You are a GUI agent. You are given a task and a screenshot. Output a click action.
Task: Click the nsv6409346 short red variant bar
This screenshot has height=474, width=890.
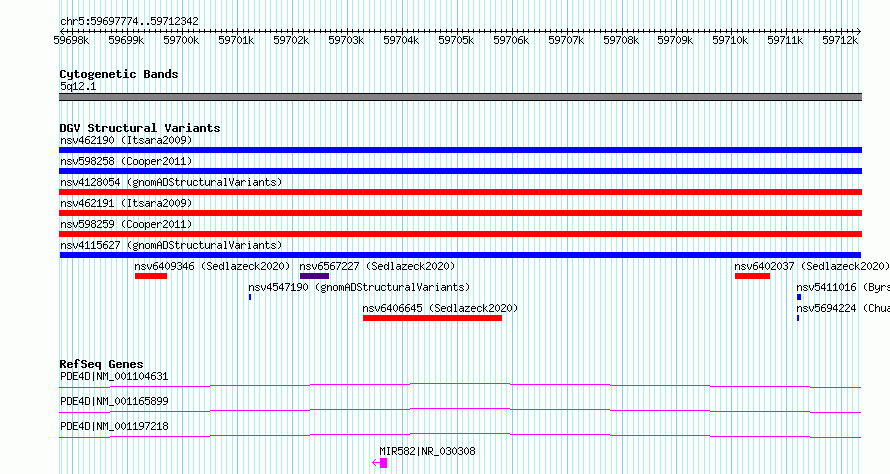coord(151,276)
